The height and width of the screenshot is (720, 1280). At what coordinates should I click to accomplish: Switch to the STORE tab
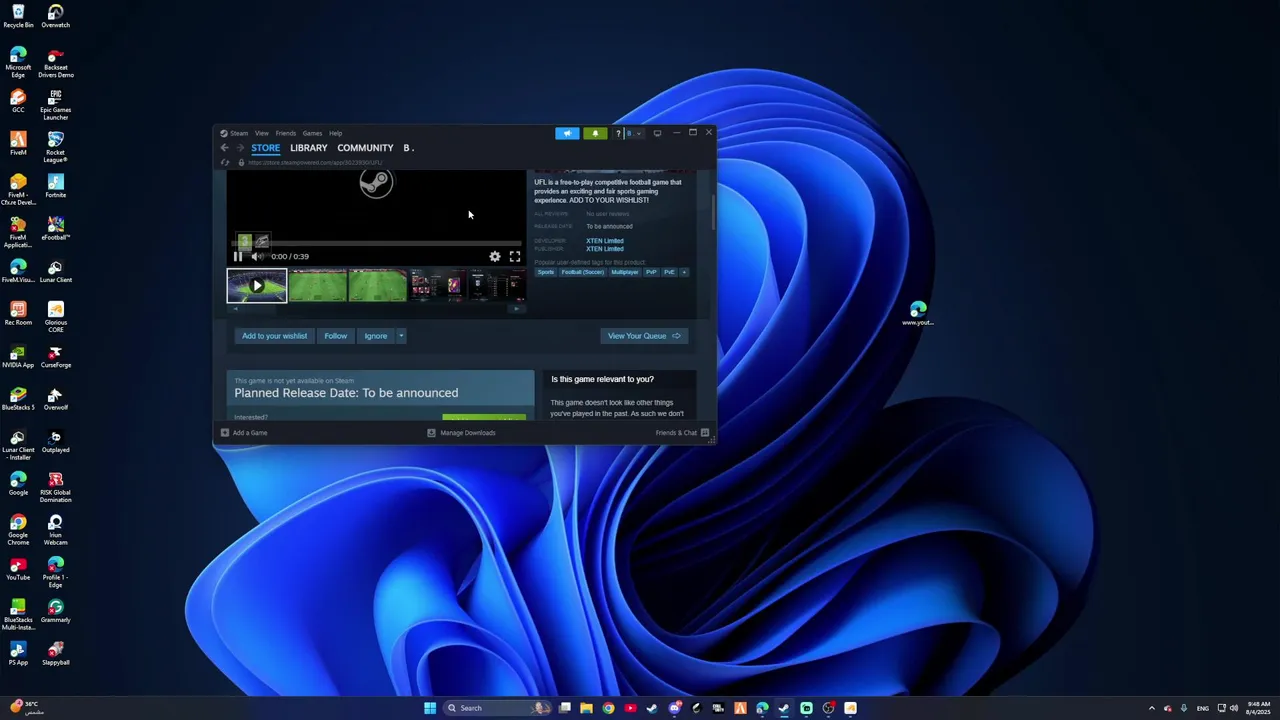tap(265, 148)
